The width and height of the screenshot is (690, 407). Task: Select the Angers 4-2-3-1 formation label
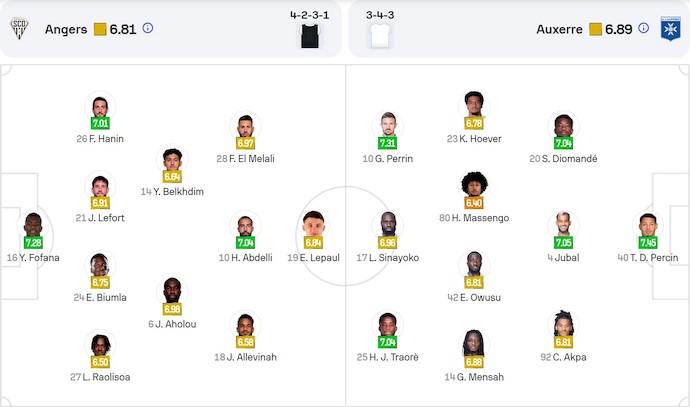[309, 16]
